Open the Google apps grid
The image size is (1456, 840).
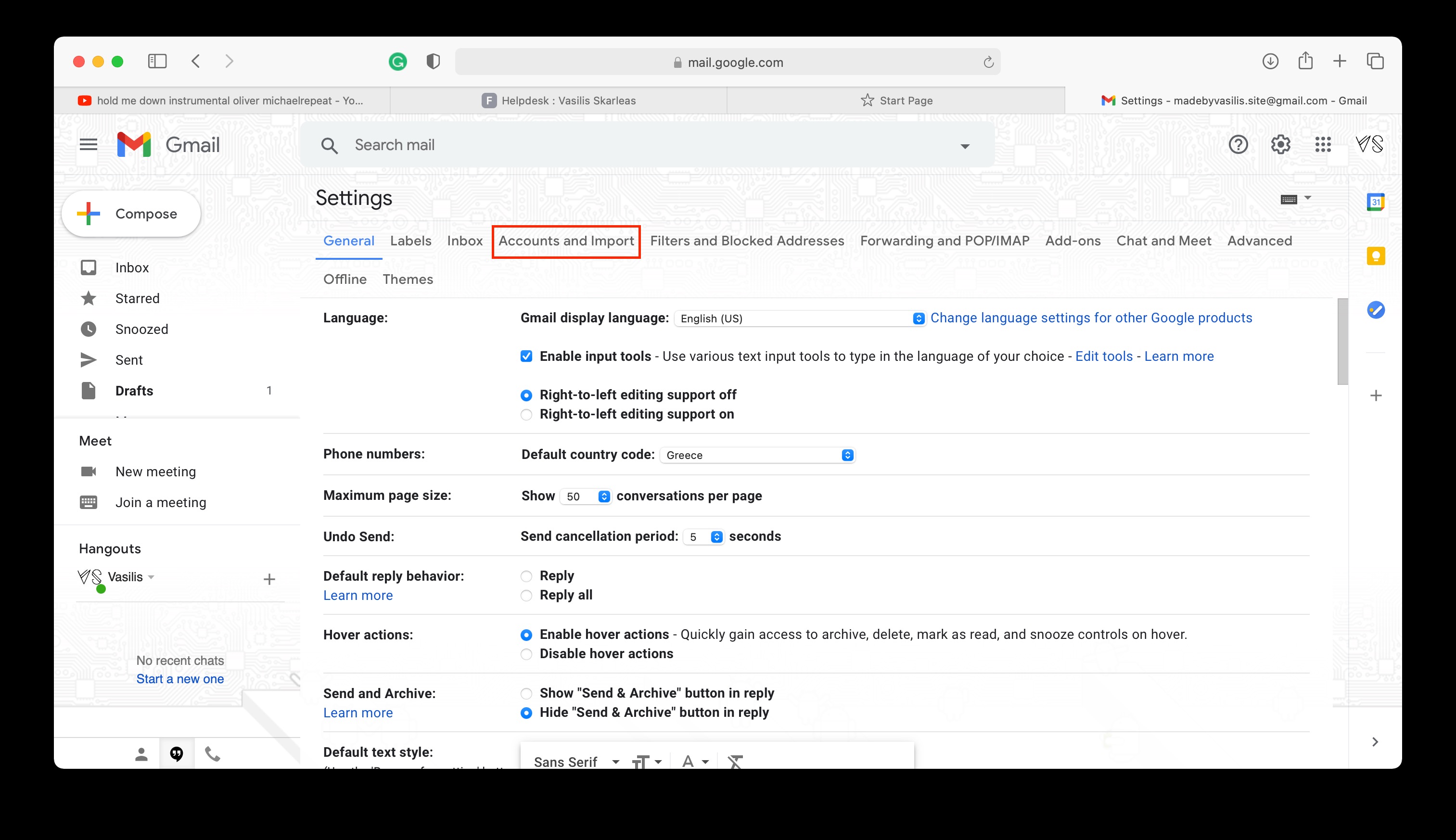(1322, 144)
